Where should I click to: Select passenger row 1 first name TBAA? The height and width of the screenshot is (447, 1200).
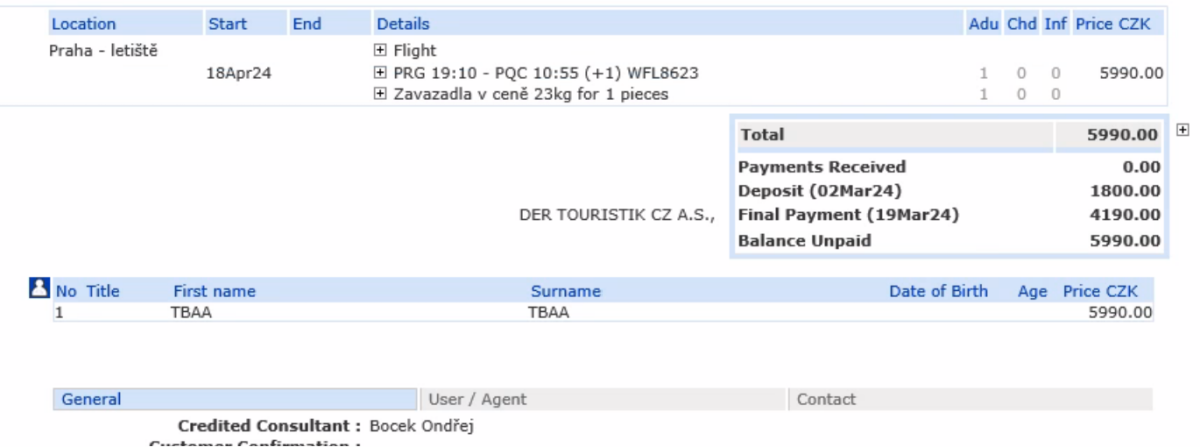tap(192, 313)
